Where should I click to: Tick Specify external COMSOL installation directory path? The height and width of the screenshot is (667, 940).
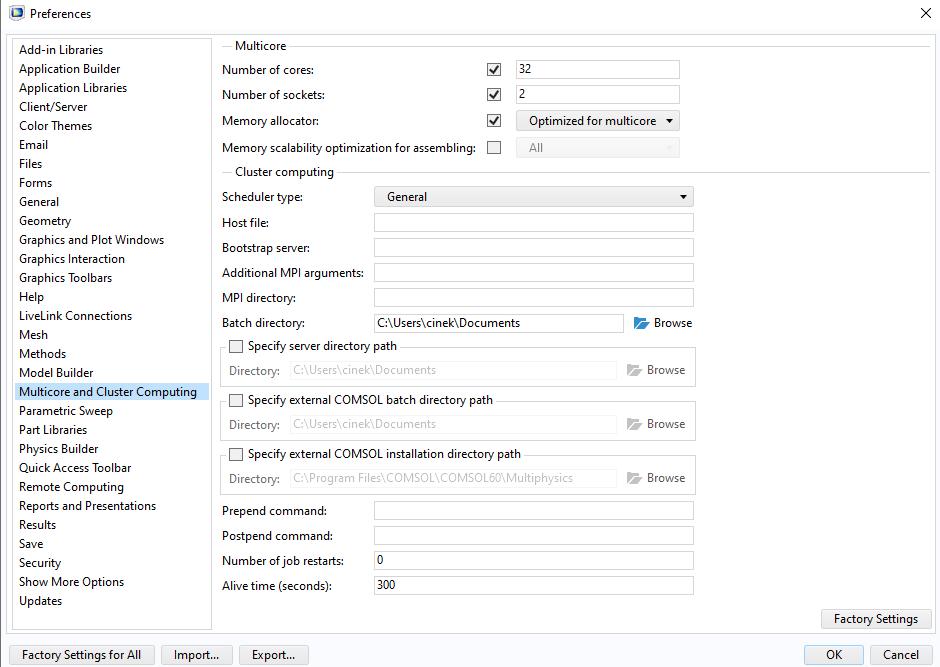(236, 454)
